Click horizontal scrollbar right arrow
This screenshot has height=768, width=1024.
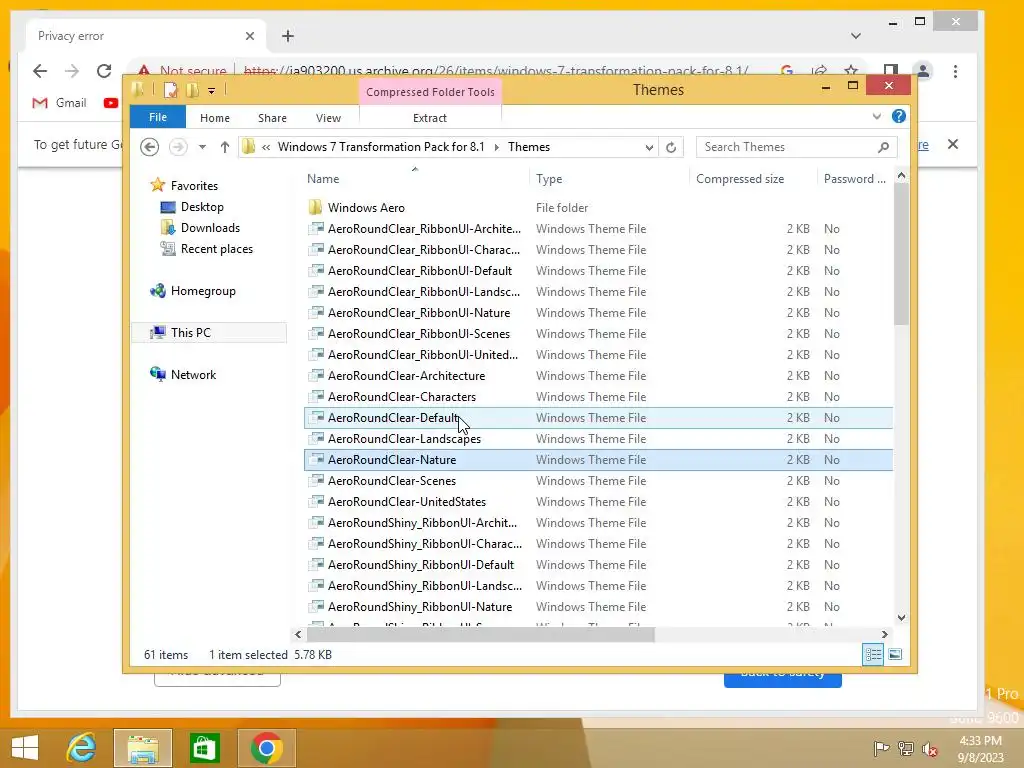(884, 634)
